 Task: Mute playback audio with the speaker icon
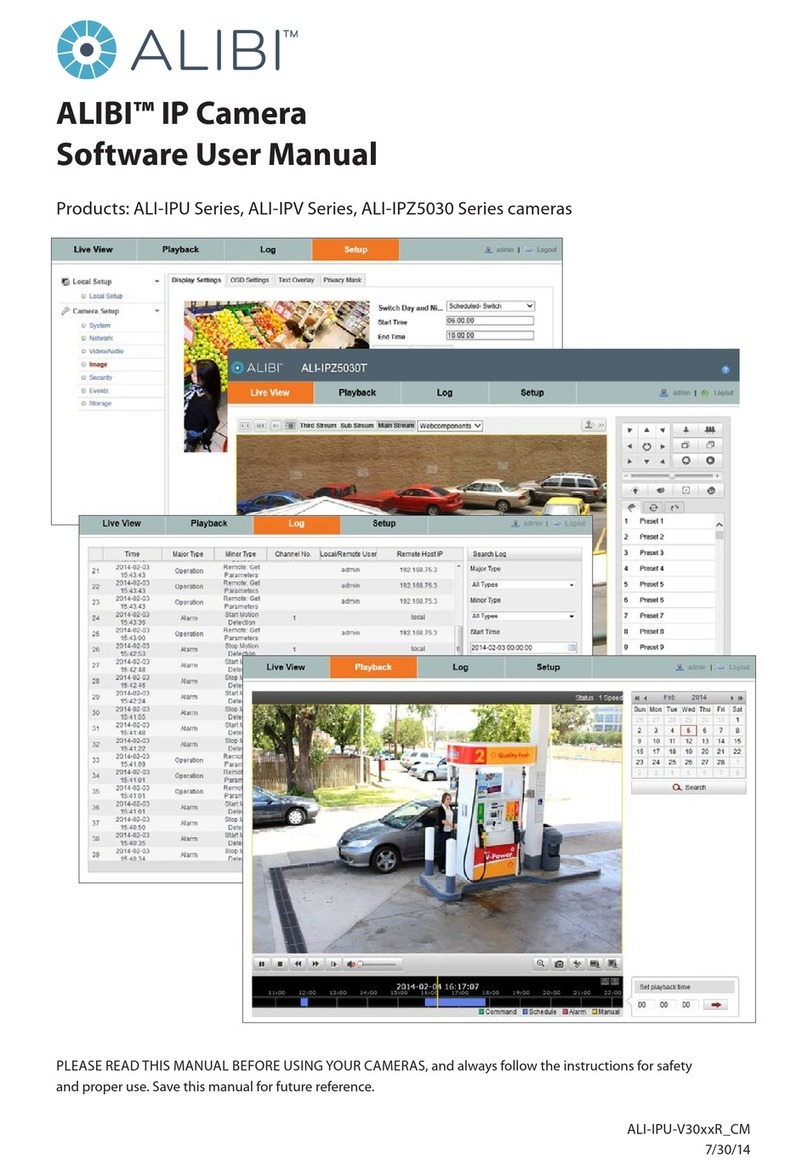[351, 964]
